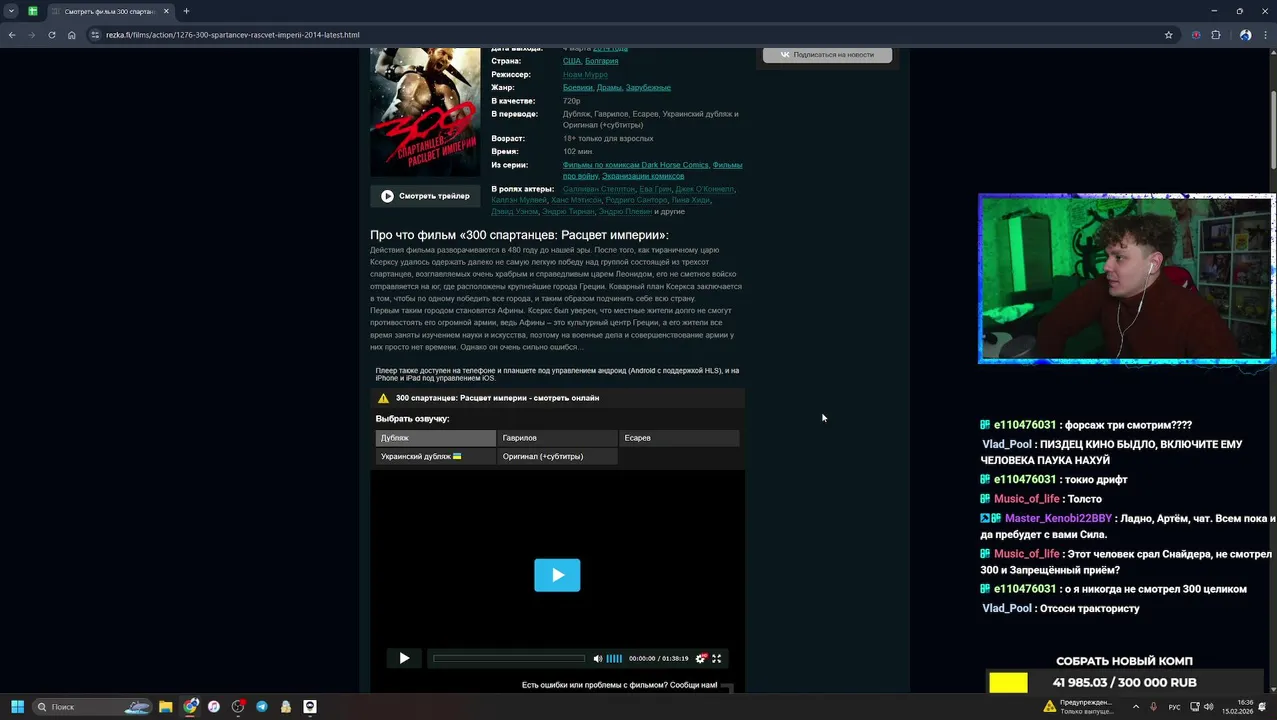Open the new tab with plus button
The image size is (1277, 720).
[x=186, y=11]
